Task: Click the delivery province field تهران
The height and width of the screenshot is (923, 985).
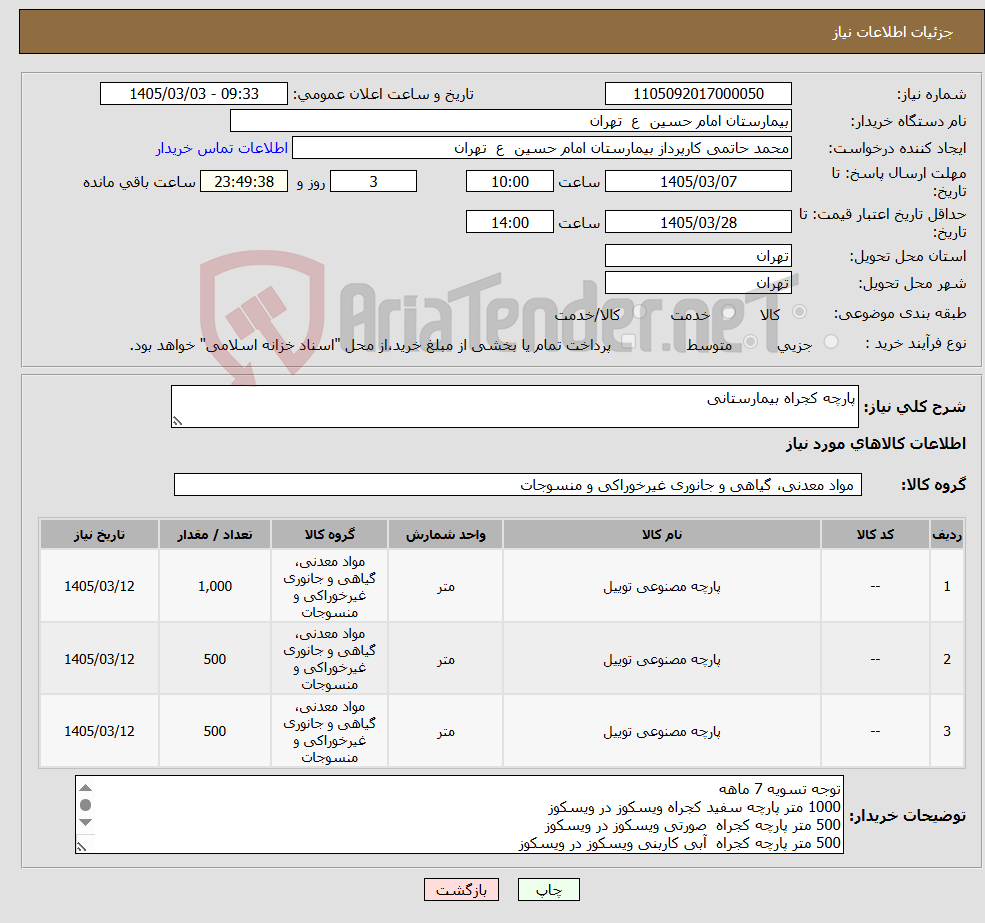Action: click(x=698, y=256)
